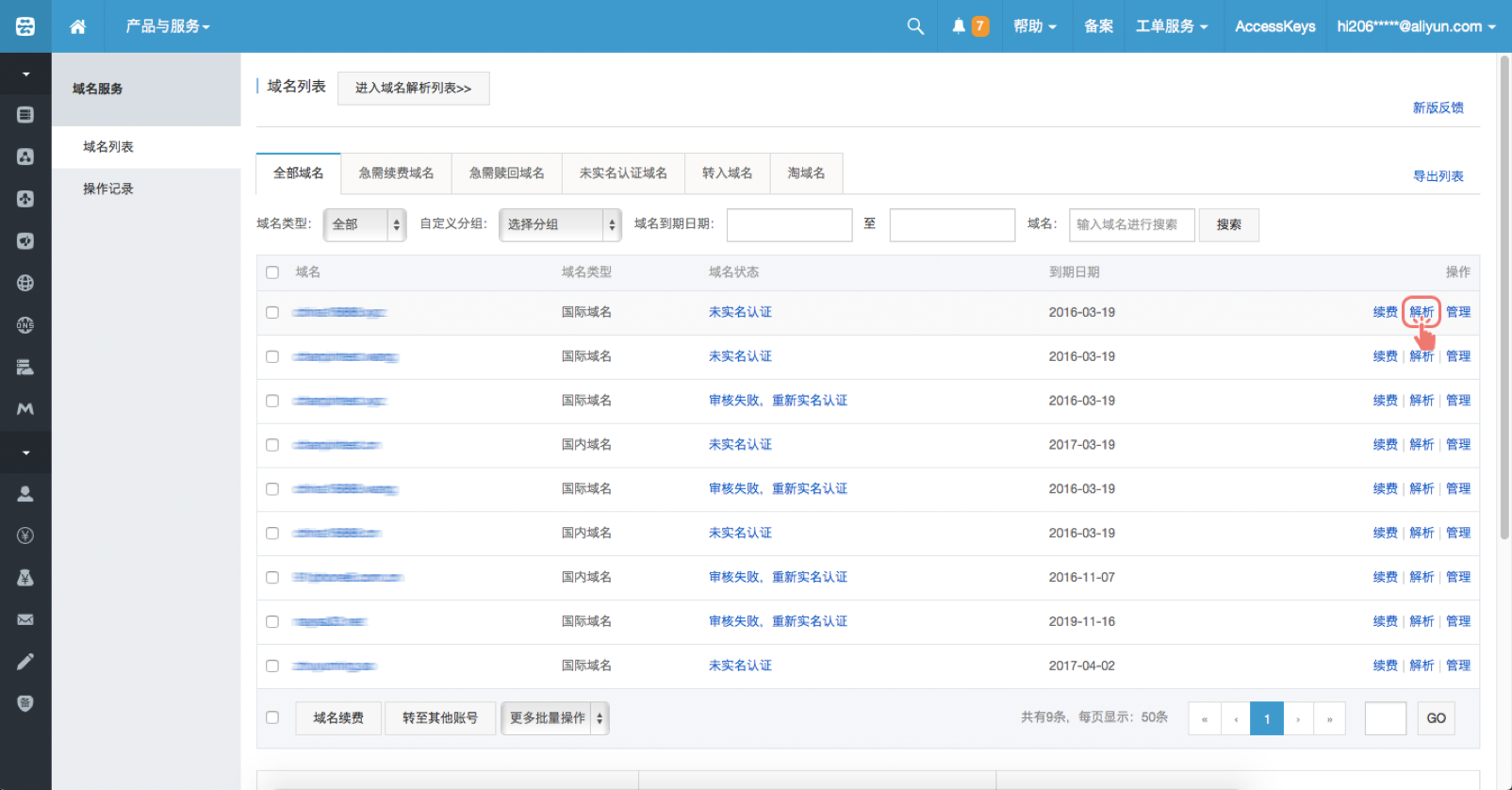Image resolution: width=1512 pixels, height=790 pixels.
Task: Click the domain name search input field
Action: pos(1131,224)
